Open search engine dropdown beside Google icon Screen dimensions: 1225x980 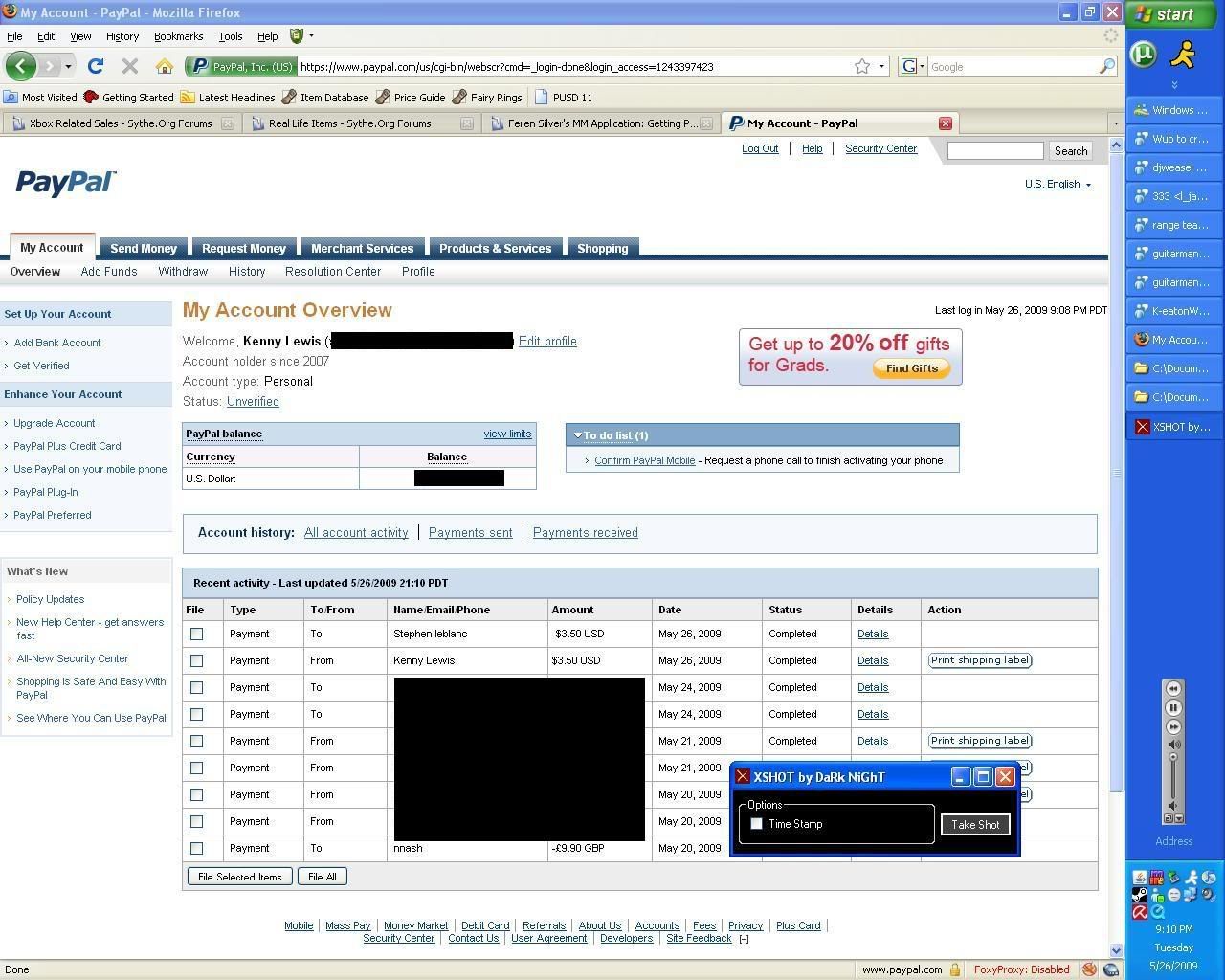[x=922, y=66]
